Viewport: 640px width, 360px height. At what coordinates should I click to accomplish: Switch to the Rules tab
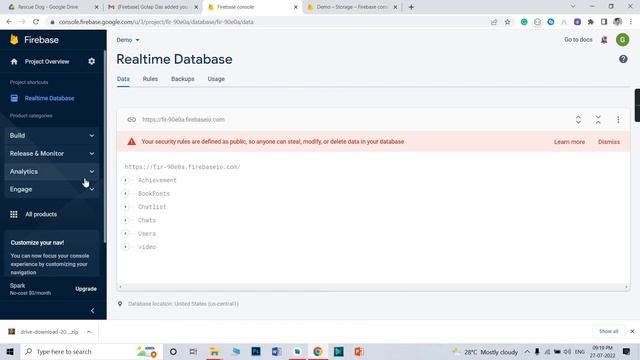[x=150, y=79]
